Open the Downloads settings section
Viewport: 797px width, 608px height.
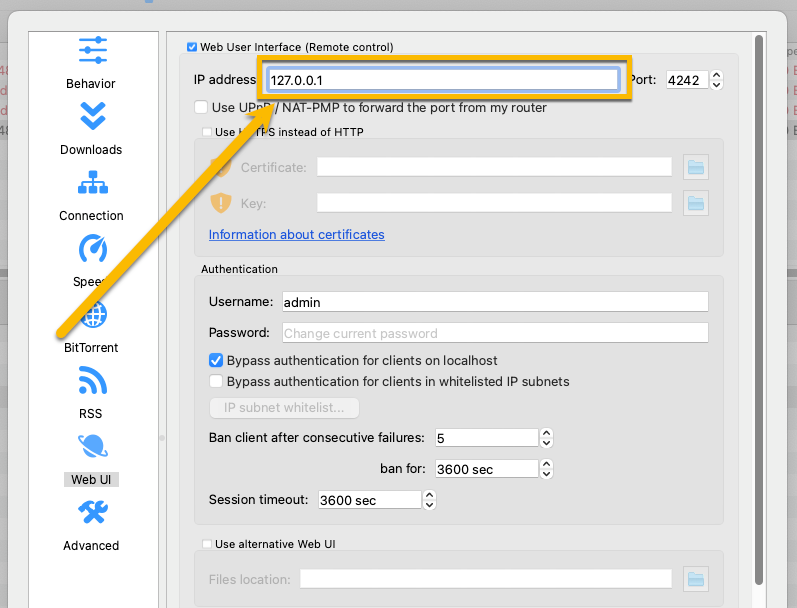coord(92,126)
